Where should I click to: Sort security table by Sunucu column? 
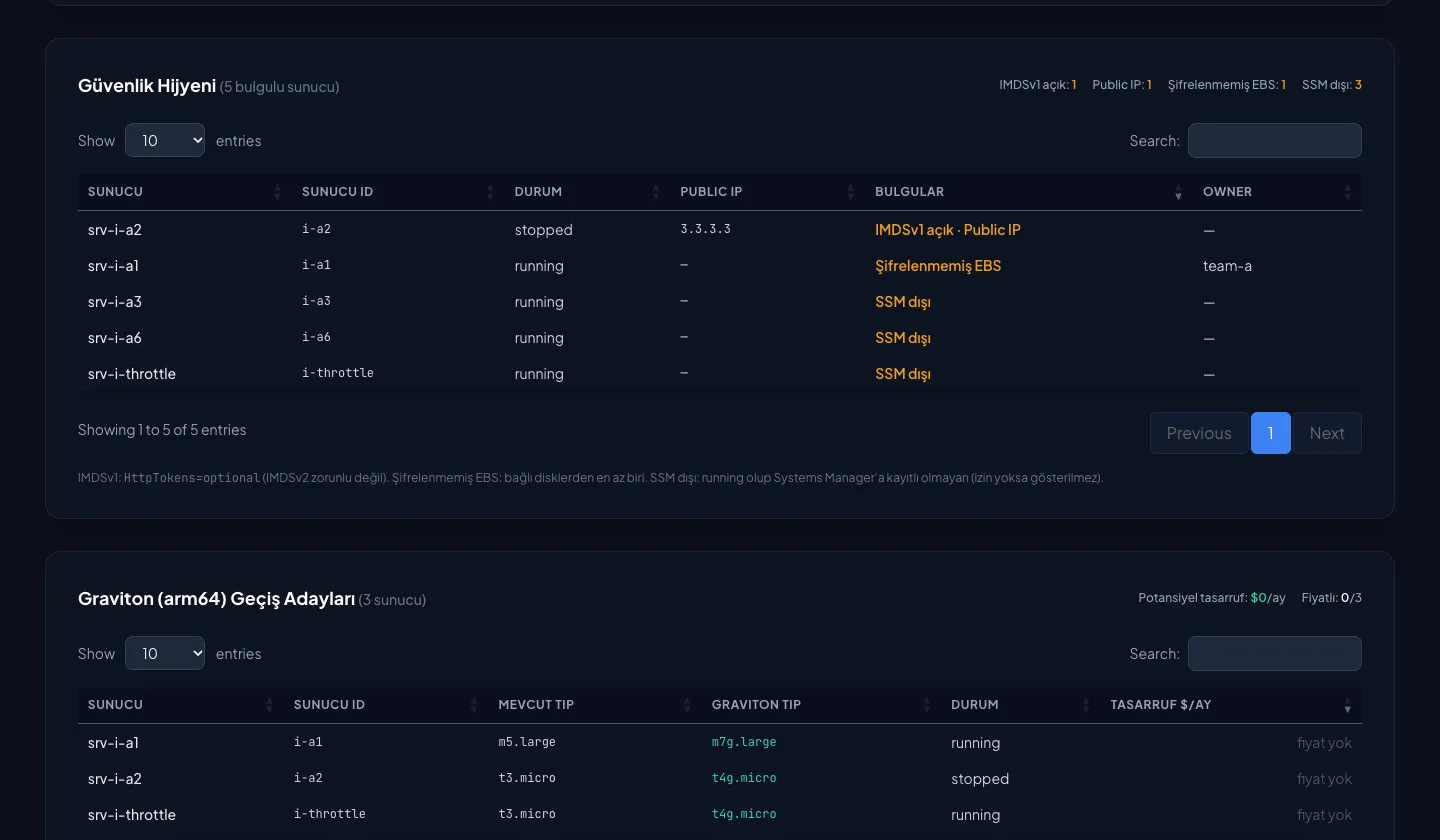pos(185,192)
